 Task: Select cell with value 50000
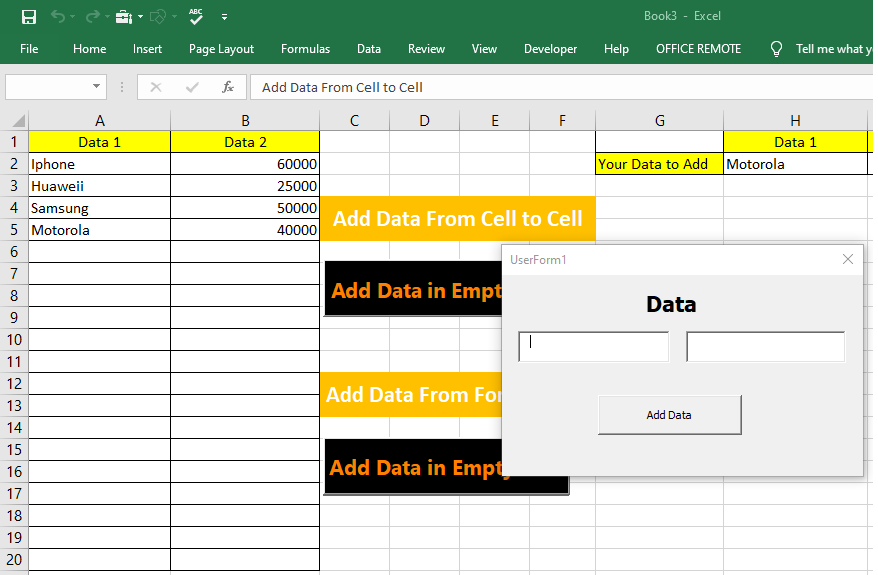tap(245, 208)
